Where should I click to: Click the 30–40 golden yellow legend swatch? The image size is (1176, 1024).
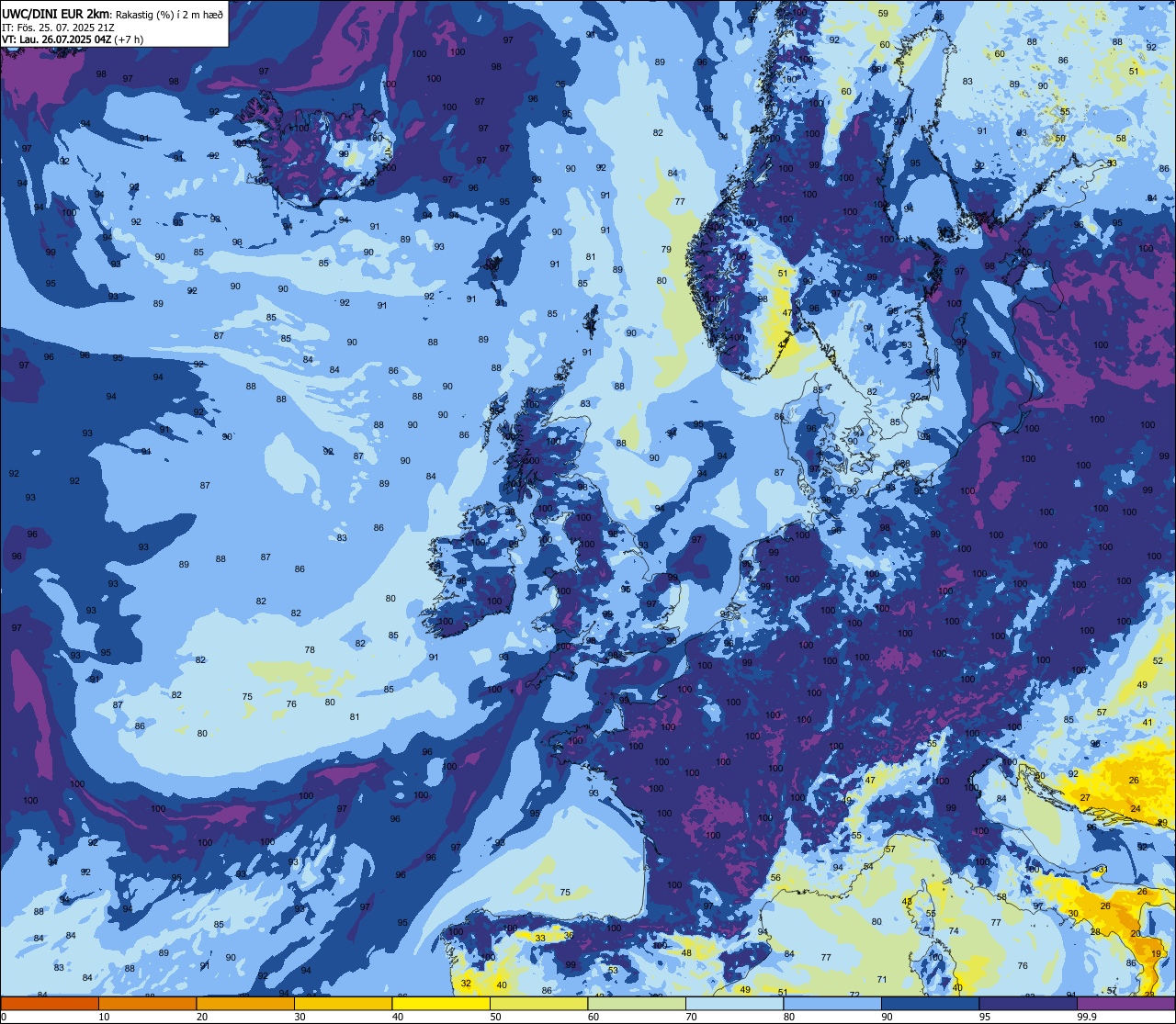(343, 1004)
